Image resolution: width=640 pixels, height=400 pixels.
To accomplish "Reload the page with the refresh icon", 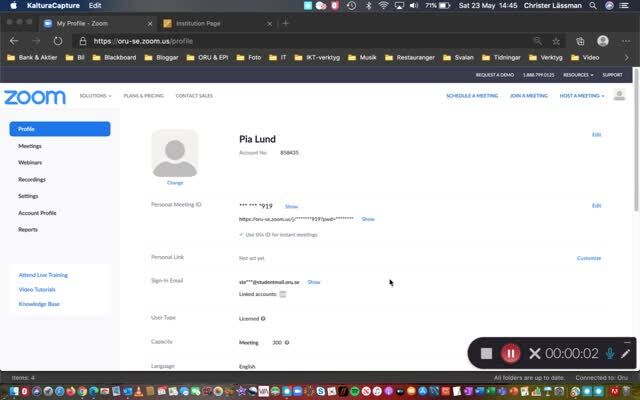I will point(58,41).
